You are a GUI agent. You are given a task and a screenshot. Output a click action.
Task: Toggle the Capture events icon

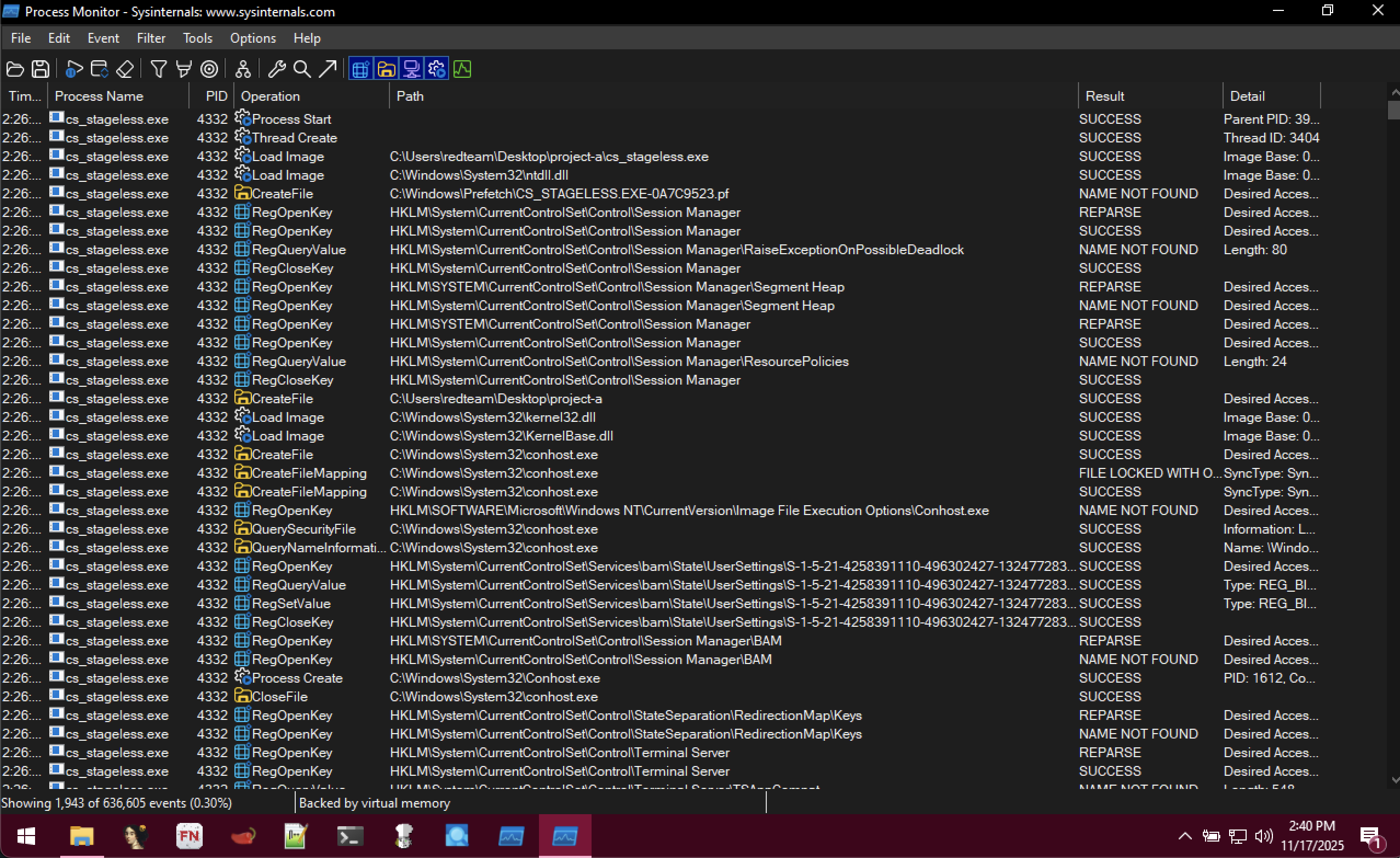tap(74, 70)
